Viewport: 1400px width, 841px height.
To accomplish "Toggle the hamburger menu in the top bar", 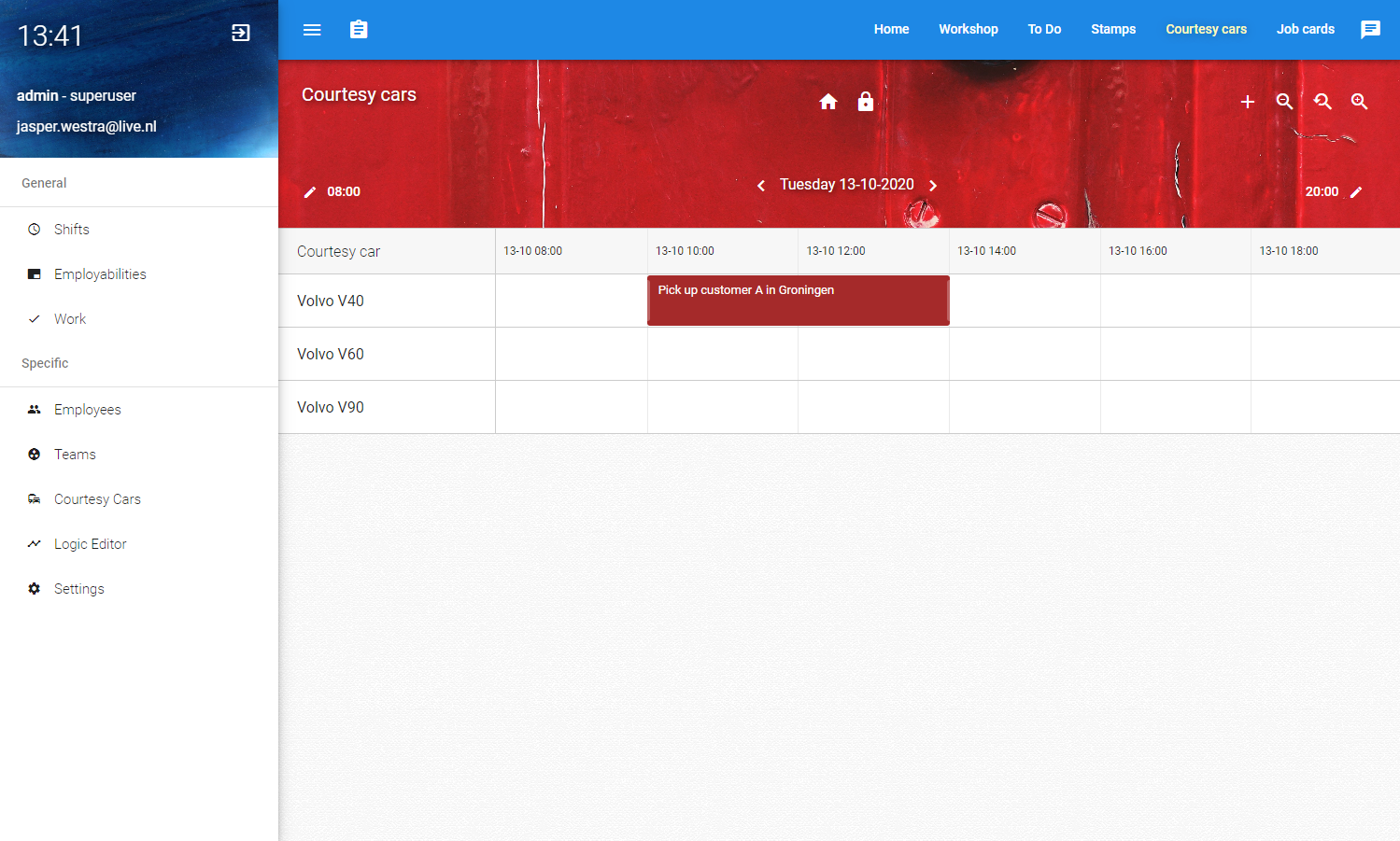I will pos(312,30).
